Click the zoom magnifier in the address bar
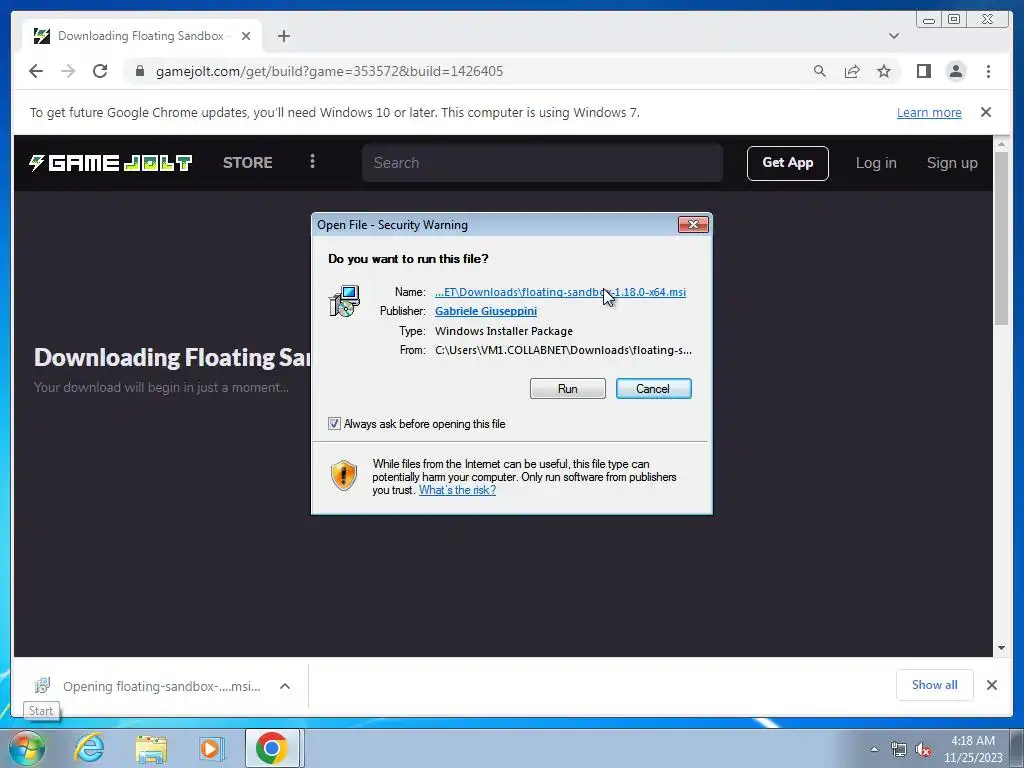Screen dimensions: 1024x768 click(x=820, y=71)
